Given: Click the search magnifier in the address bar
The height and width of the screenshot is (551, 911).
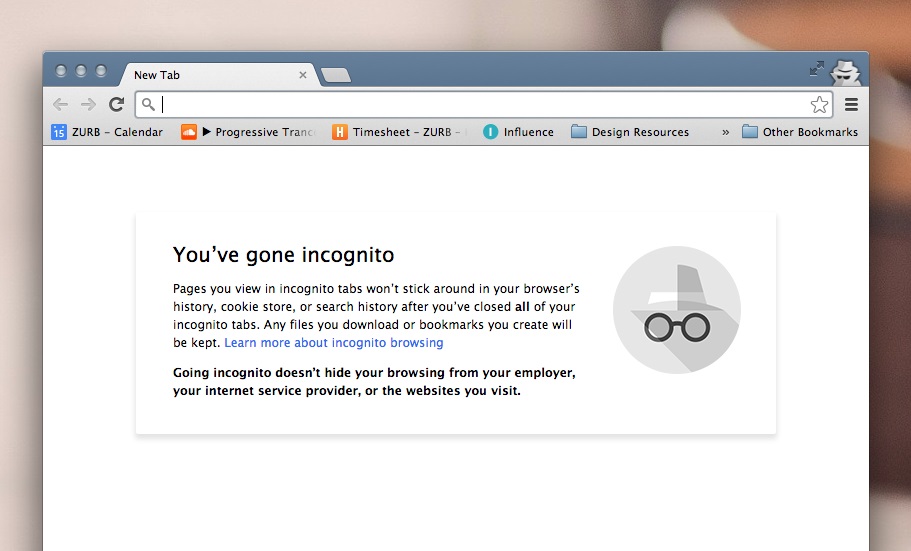Looking at the screenshot, I should click(148, 105).
